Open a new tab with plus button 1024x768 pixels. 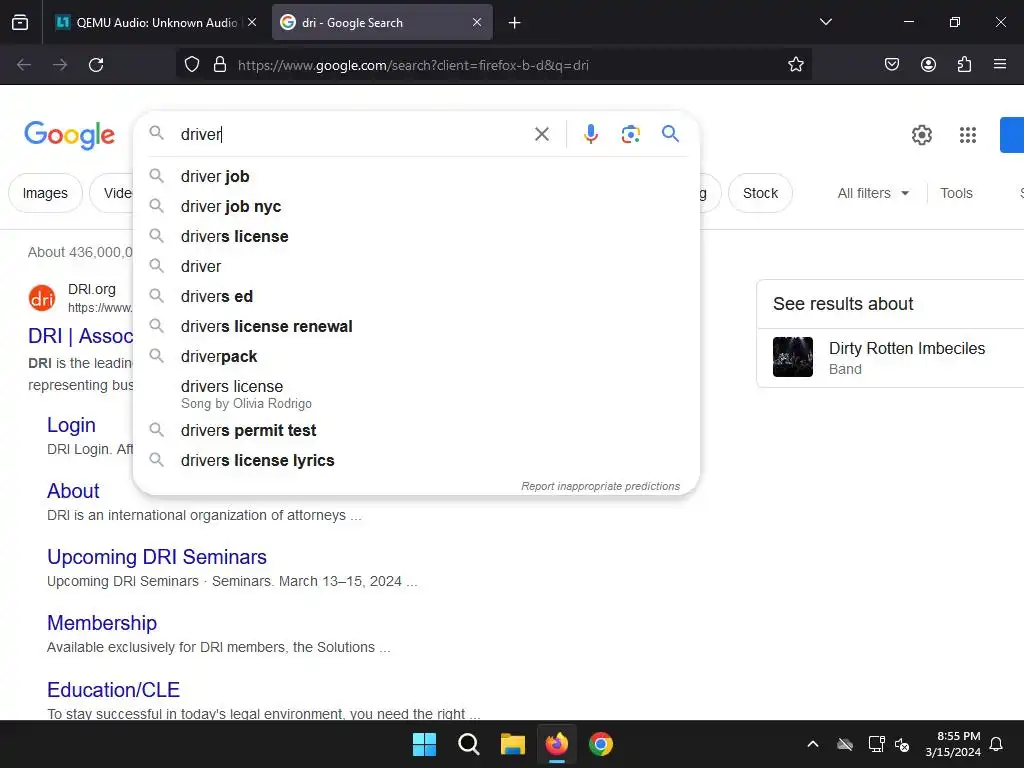pos(515,23)
